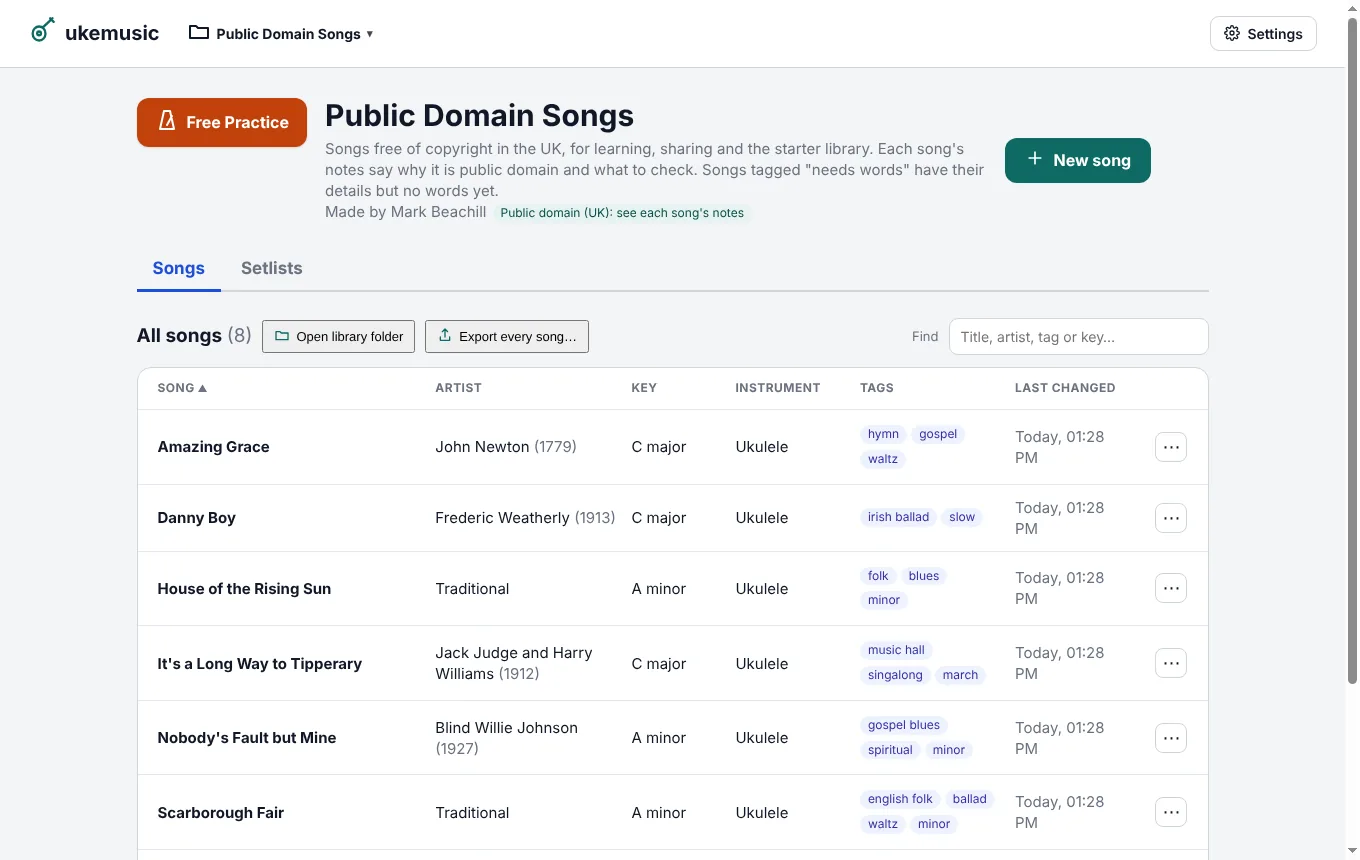Click the Public domain (UK) license badge
This screenshot has width=1360, height=860.
[622, 213]
